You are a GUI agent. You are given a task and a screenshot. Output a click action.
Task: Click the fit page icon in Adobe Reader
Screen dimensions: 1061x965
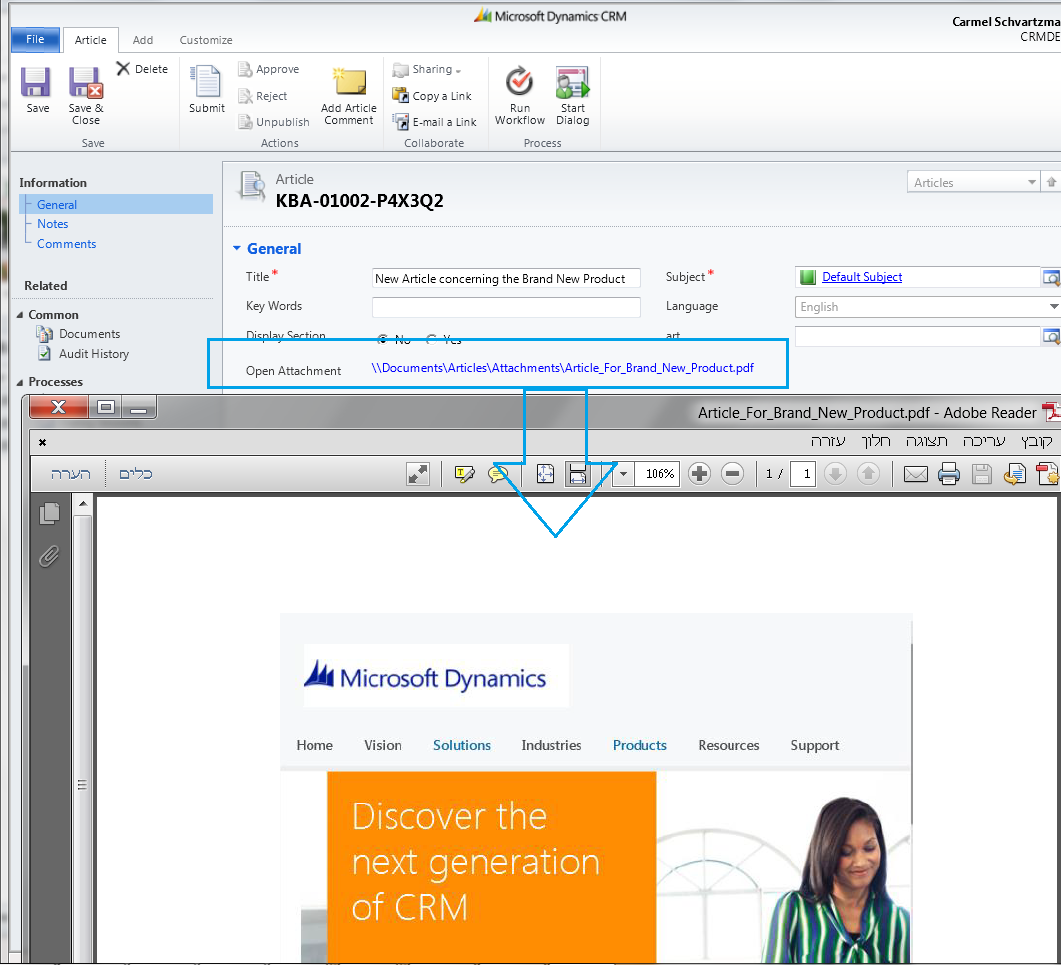click(x=545, y=474)
